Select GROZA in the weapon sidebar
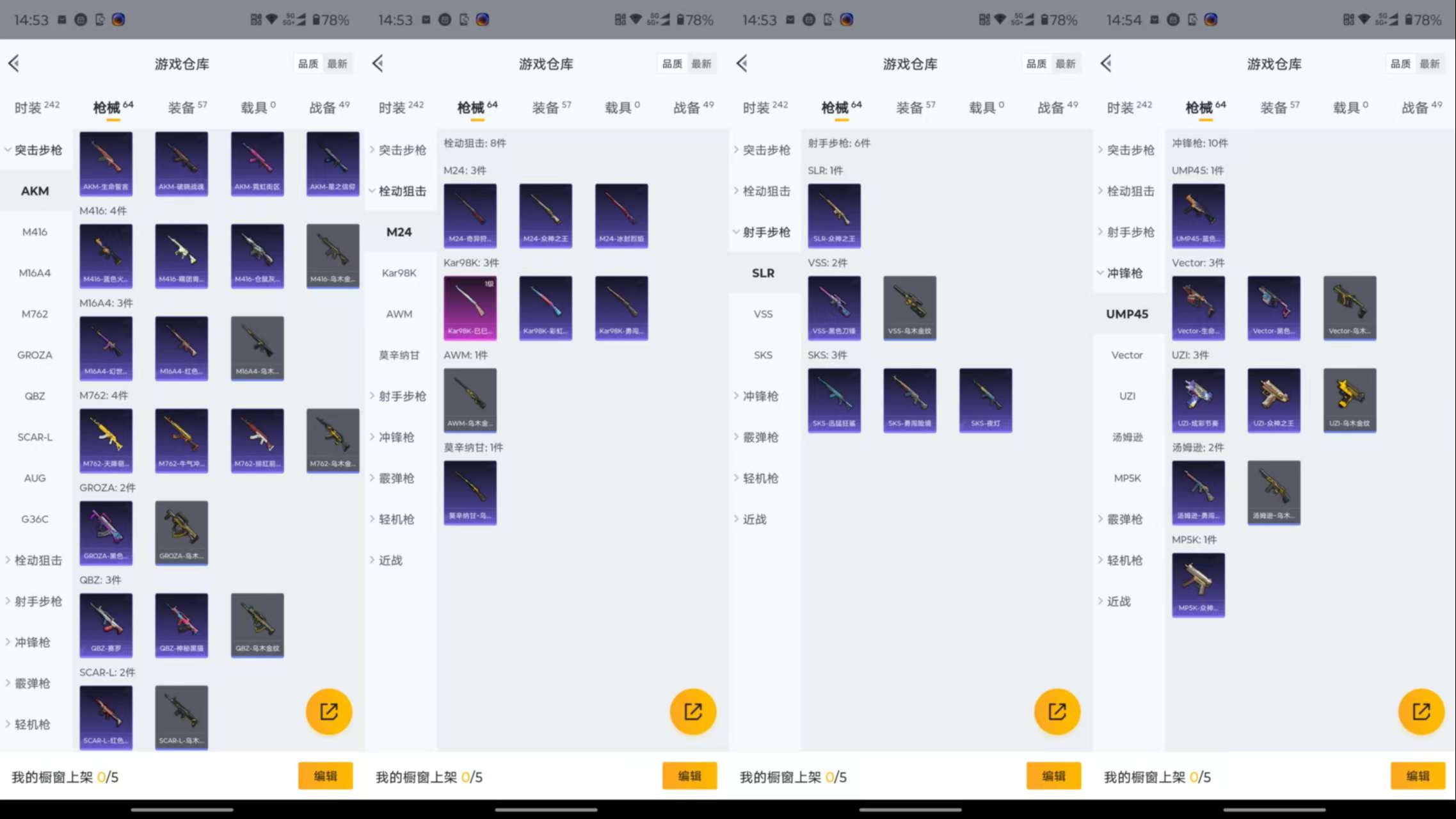This screenshot has height=819, width=1456. click(x=35, y=355)
